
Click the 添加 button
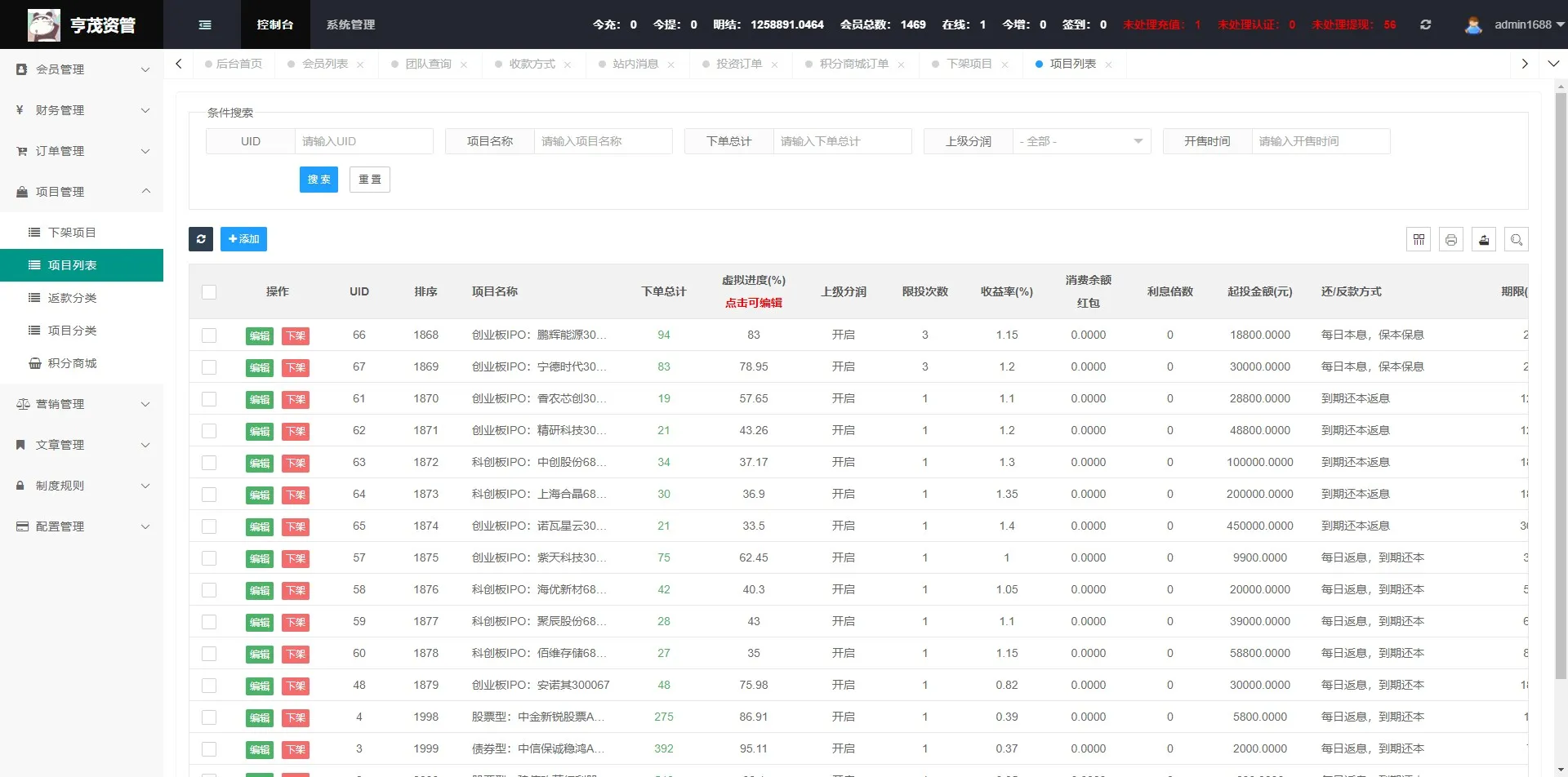[x=243, y=239]
